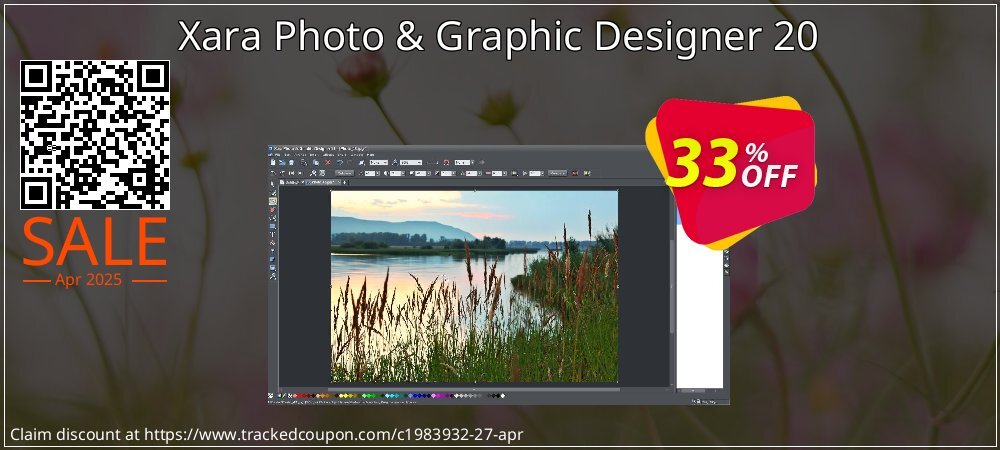Pick the orange color swatch in the color line
The image size is (1000, 450).
[x=323, y=396]
